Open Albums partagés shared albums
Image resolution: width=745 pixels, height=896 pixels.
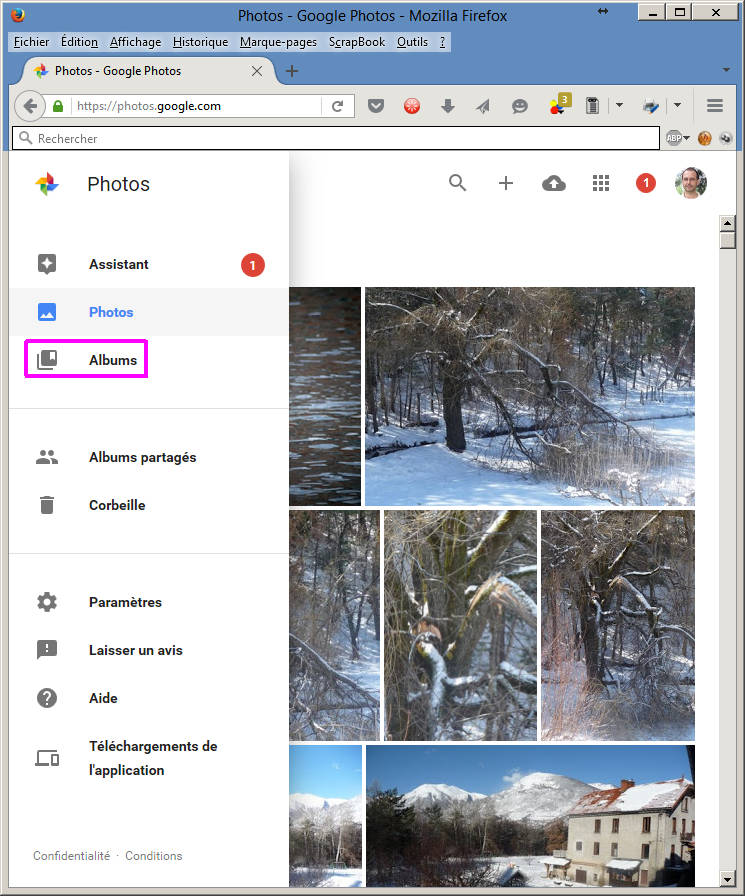[x=149, y=457]
